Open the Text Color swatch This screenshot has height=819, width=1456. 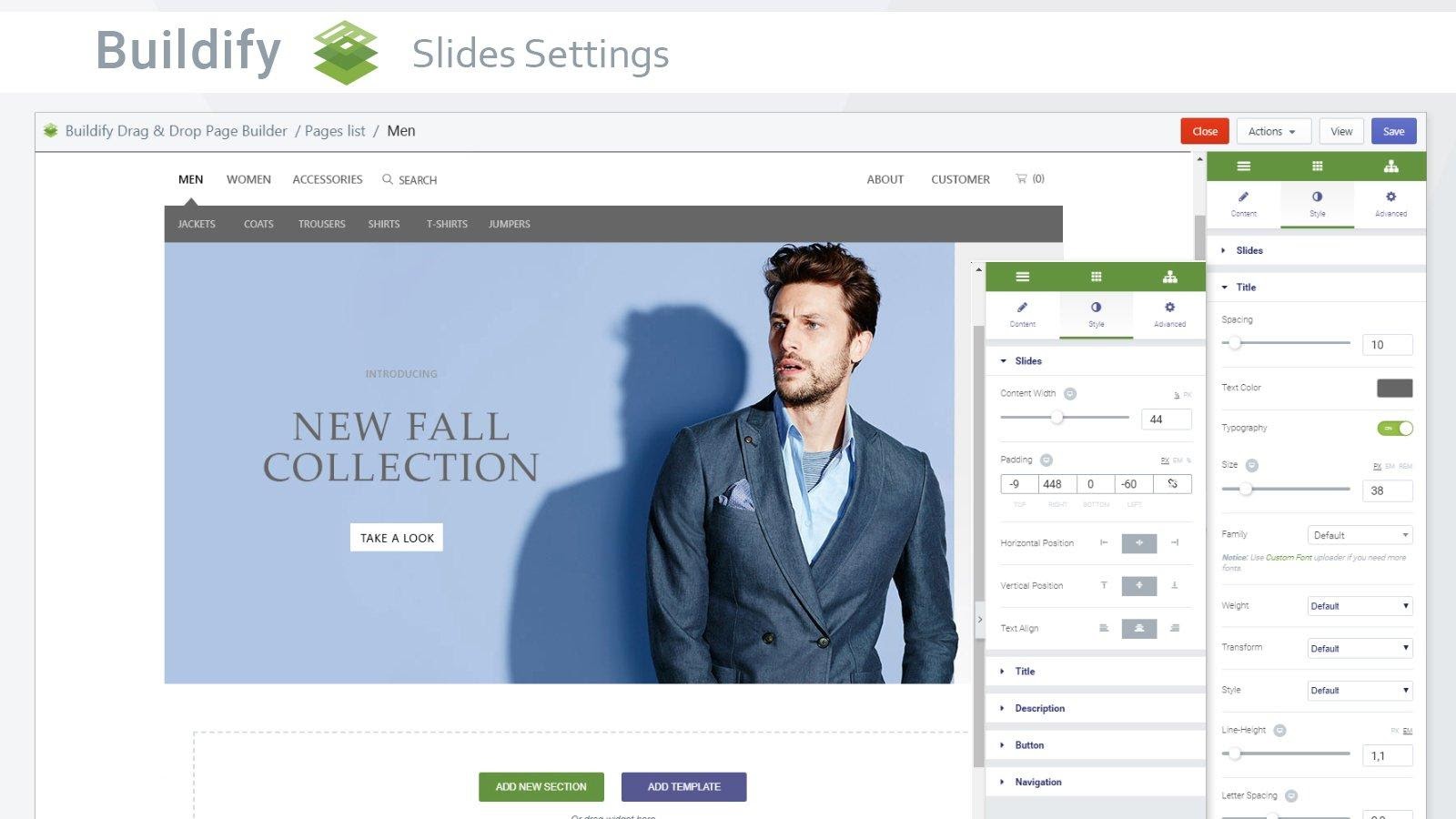point(1394,389)
